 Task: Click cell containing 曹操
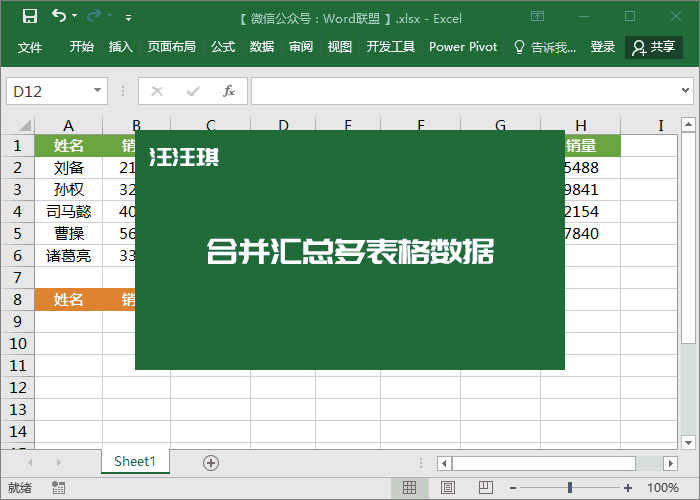[x=68, y=233]
